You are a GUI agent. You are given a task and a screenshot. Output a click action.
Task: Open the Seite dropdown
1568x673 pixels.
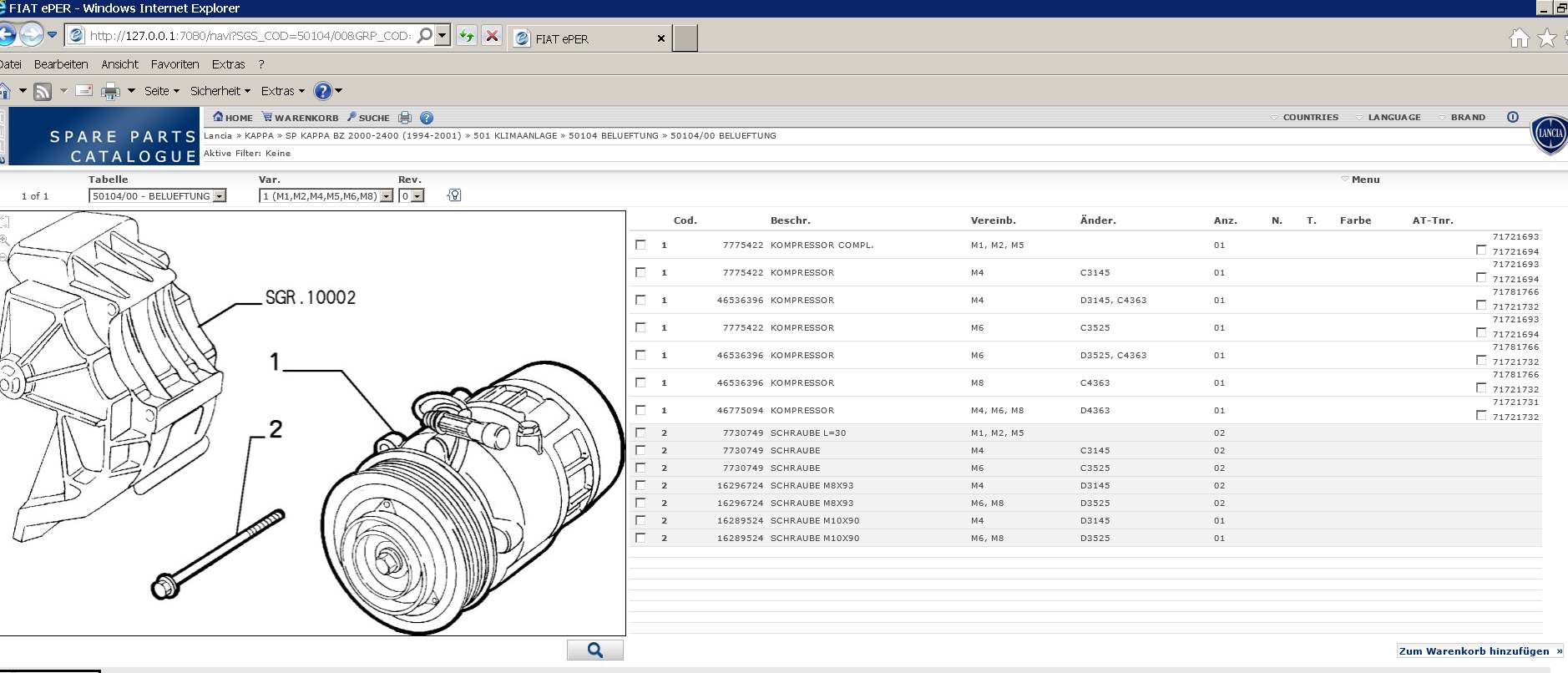click(161, 91)
